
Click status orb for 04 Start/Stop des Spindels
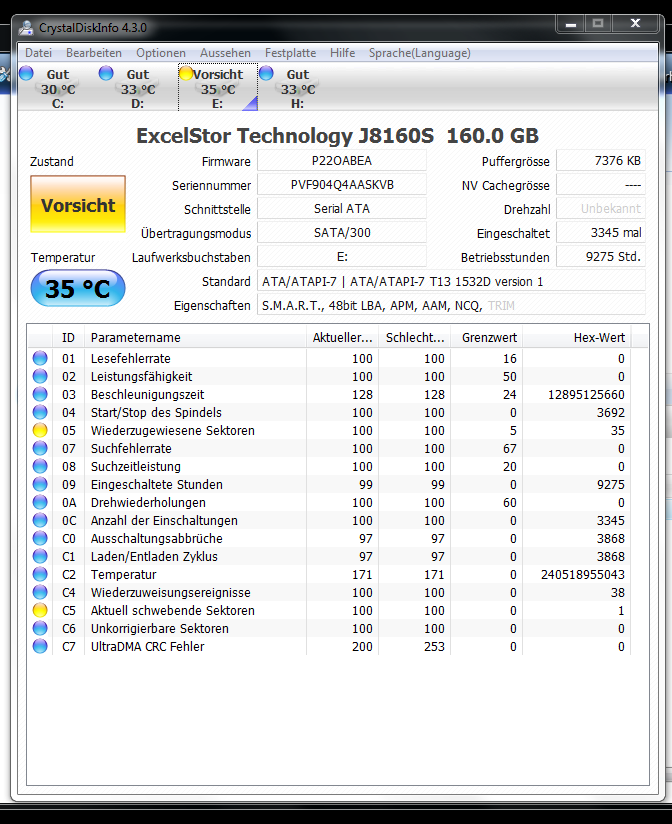[x=40, y=412]
